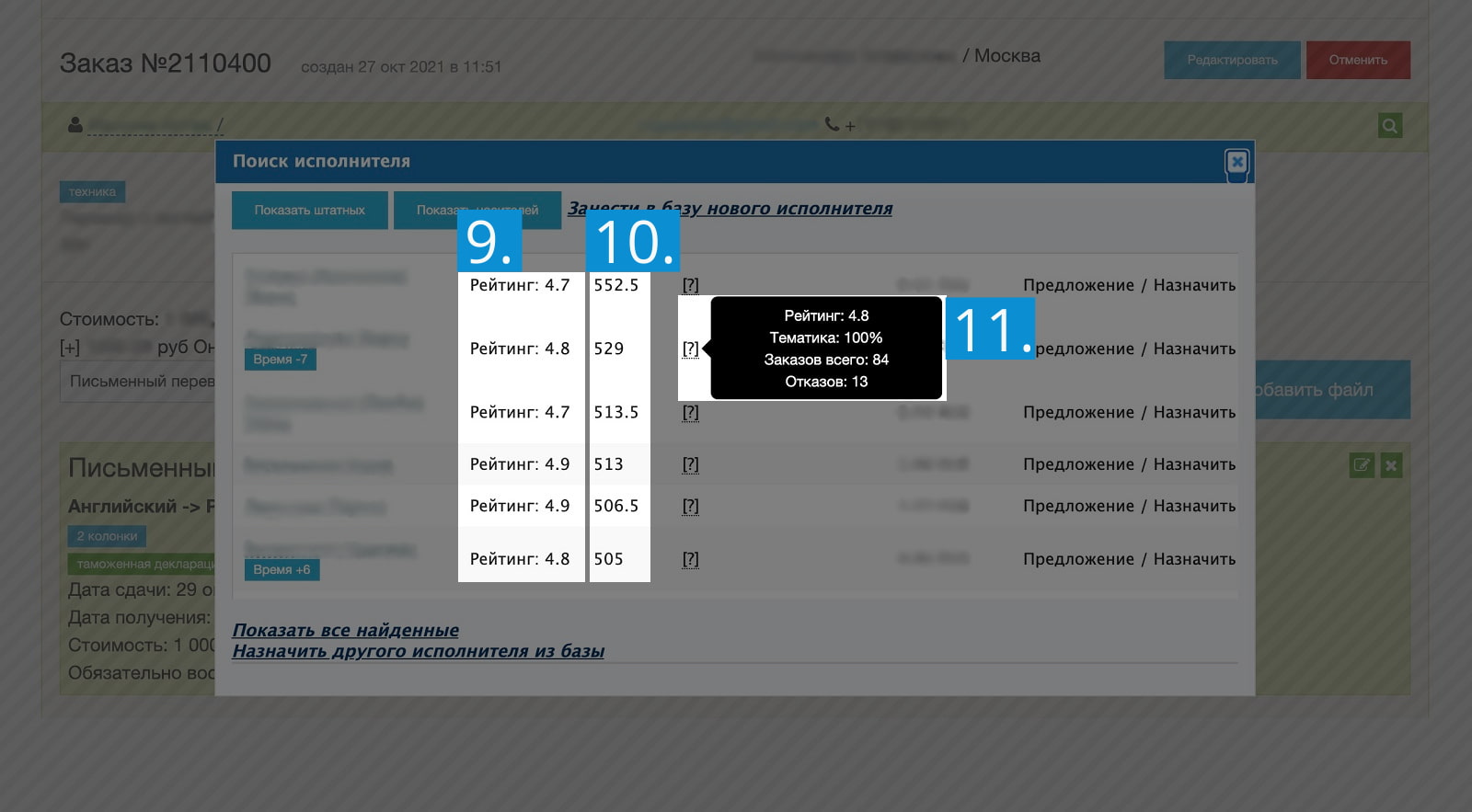The height and width of the screenshot is (812, 1472).
Task: Click Предложение in the 505 row
Action: pos(1078,559)
